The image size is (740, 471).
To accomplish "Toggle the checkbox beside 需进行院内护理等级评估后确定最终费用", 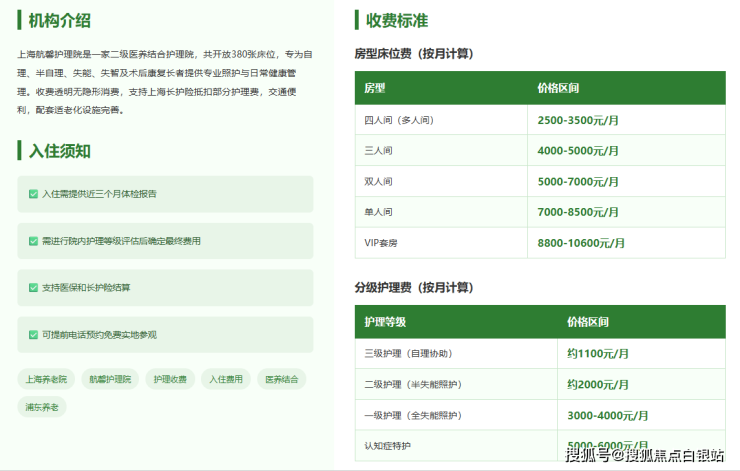I will [33, 241].
